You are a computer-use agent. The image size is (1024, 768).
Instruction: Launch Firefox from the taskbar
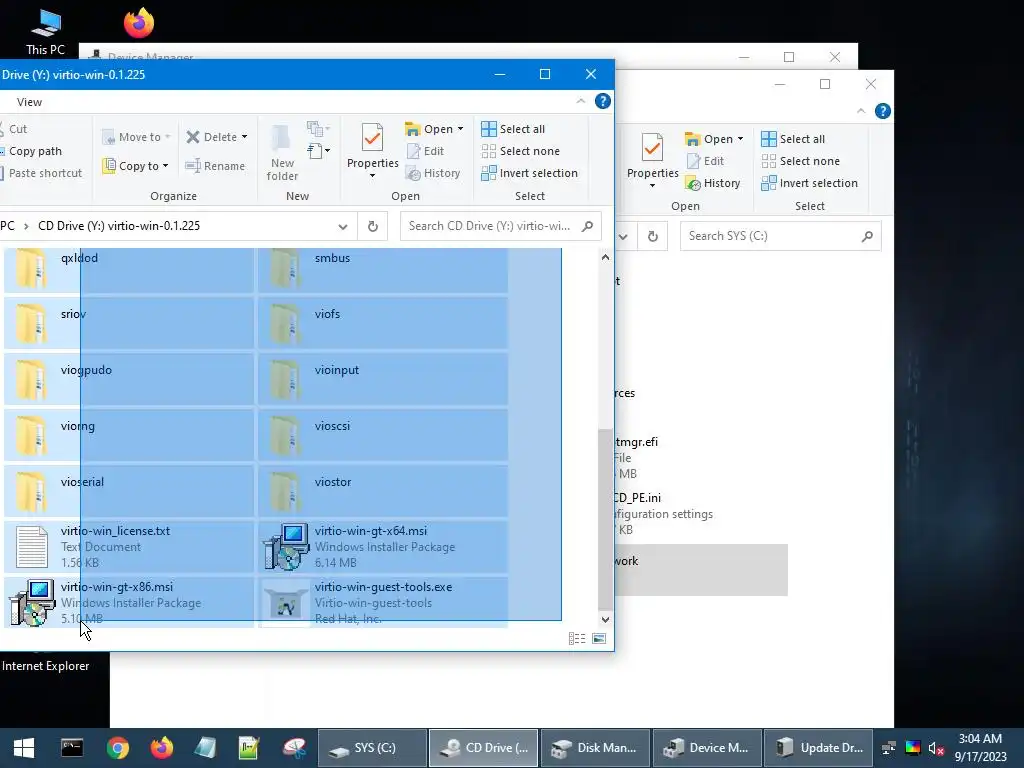[161, 748]
